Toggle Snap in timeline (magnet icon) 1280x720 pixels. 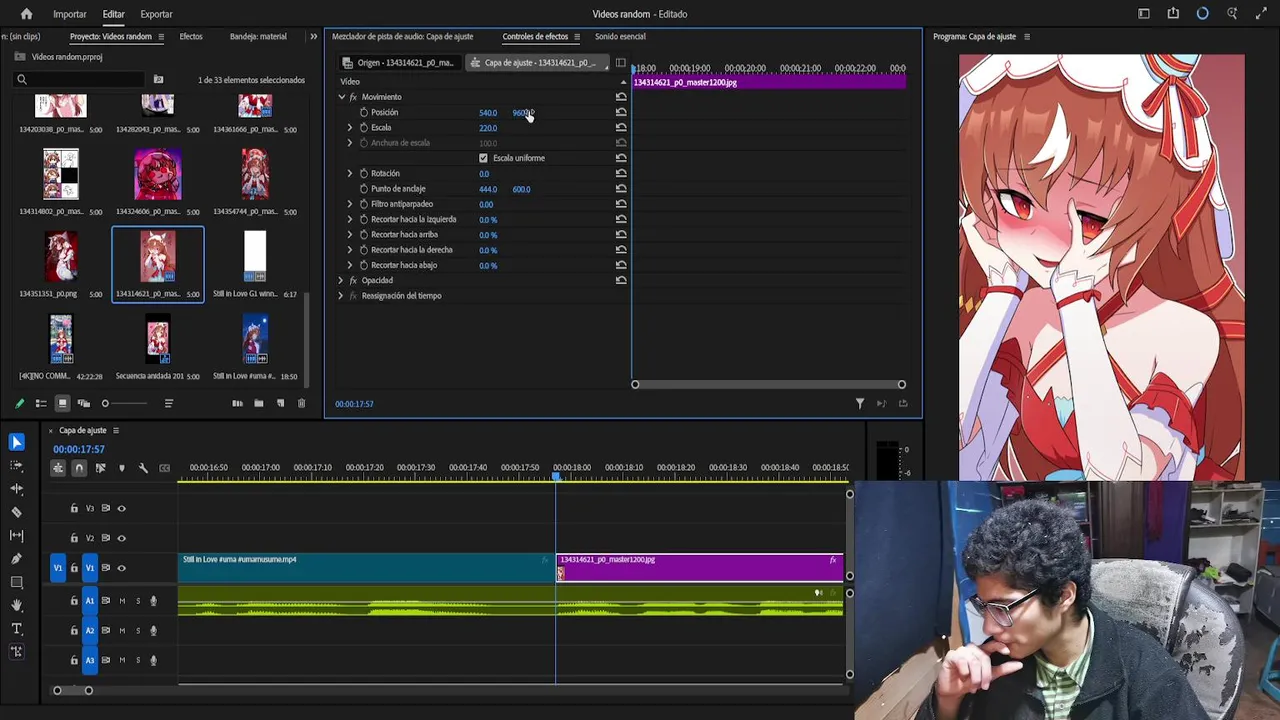pos(79,468)
